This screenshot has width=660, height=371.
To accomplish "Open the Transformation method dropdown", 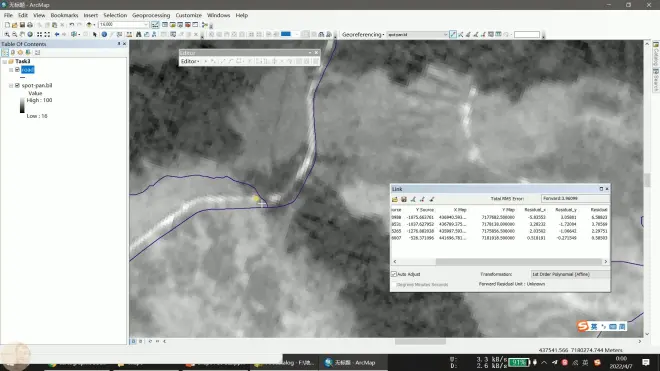I will coord(570,274).
